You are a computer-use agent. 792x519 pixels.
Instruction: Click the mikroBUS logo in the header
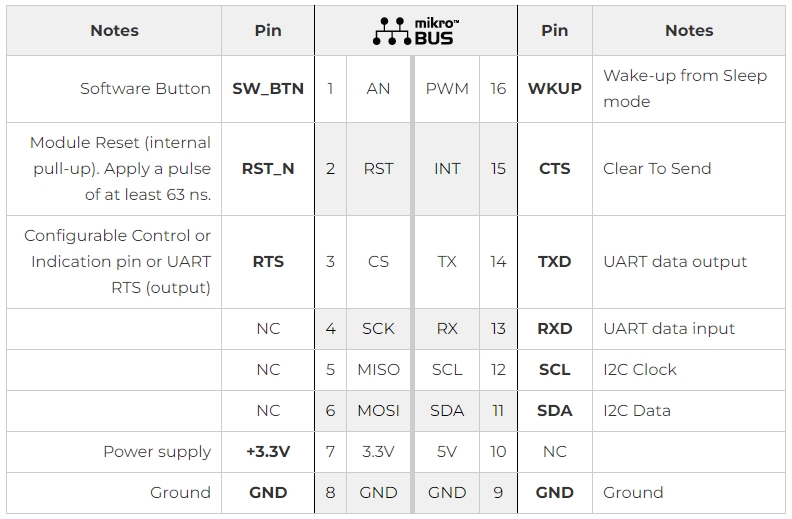pyautogui.click(x=415, y=31)
